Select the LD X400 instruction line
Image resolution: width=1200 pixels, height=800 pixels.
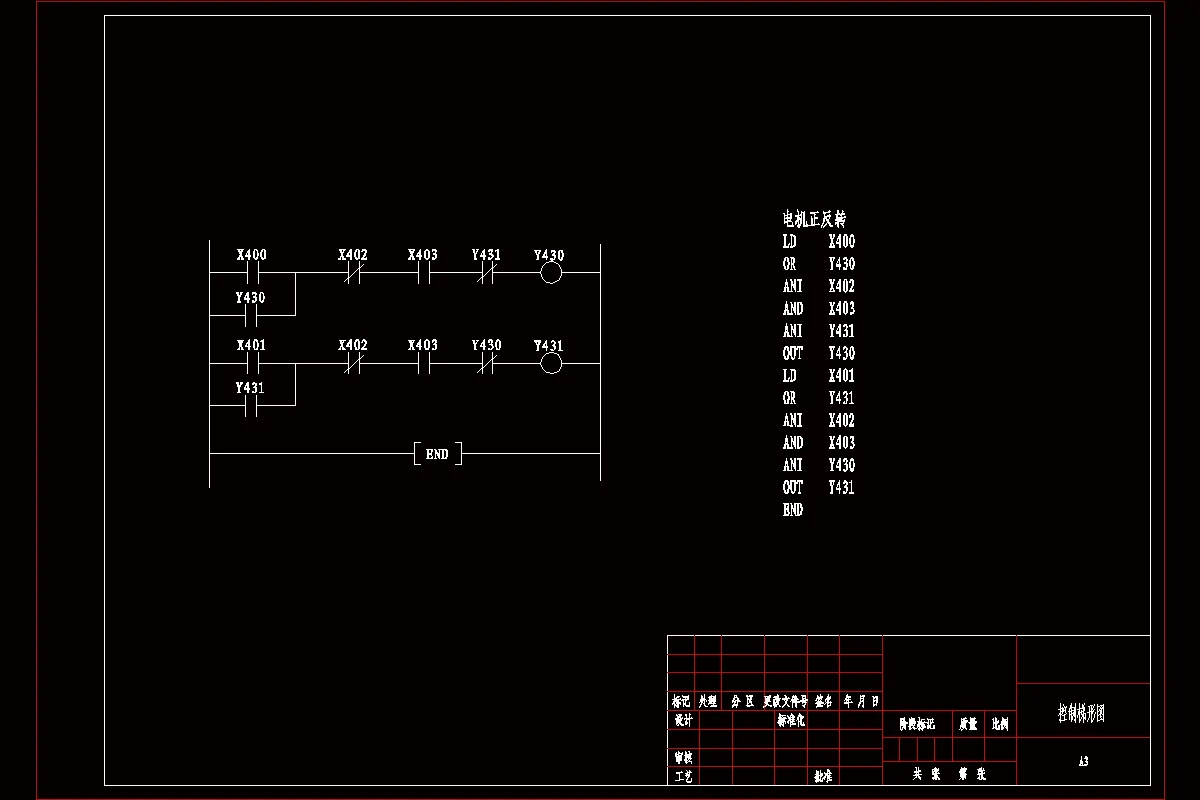[815, 241]
